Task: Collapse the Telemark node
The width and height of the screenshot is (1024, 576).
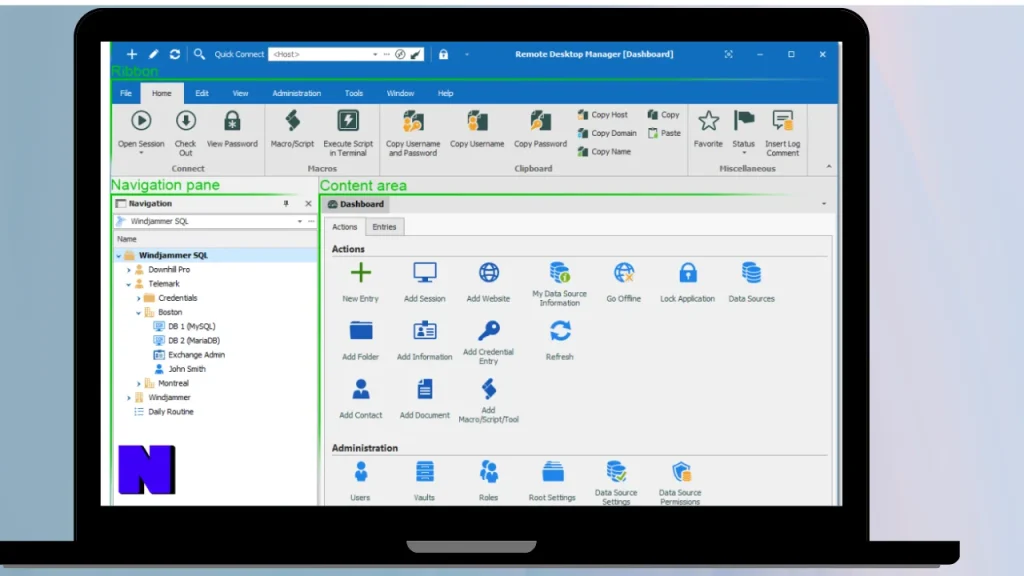Action: click(x=129, y=284)
